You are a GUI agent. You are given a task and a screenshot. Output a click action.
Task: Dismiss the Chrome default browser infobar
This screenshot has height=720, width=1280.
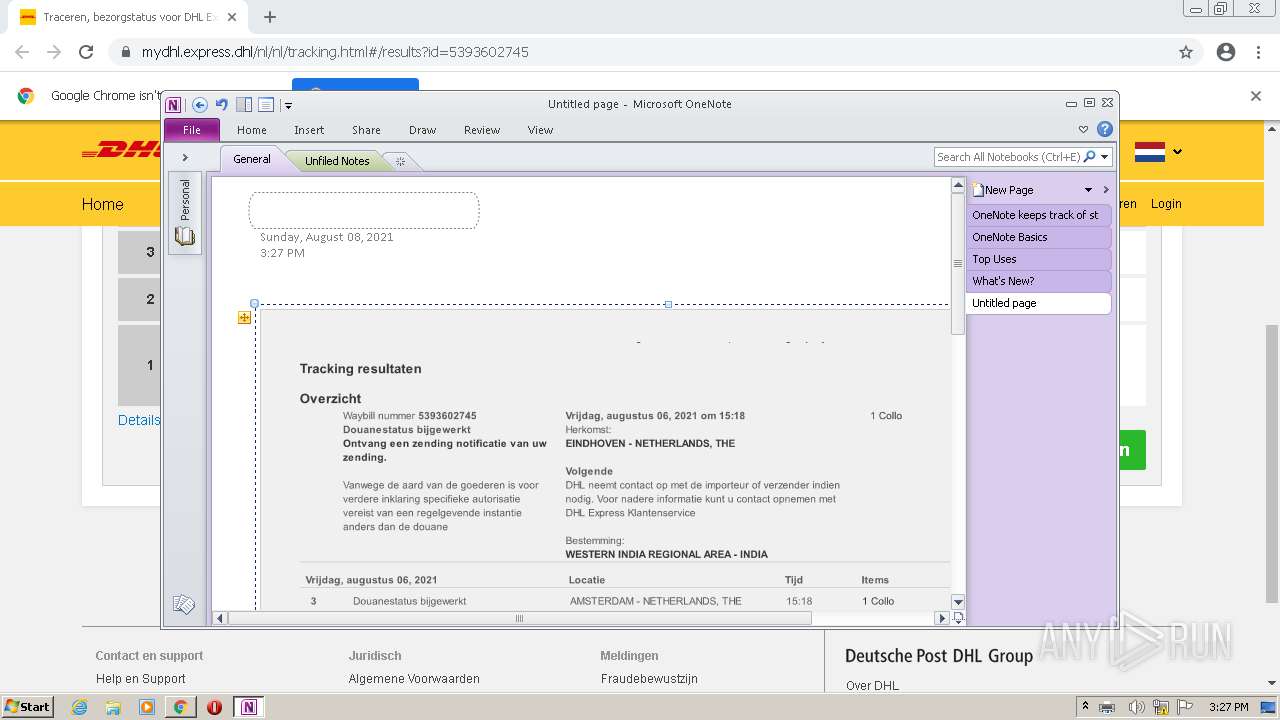1256,96
